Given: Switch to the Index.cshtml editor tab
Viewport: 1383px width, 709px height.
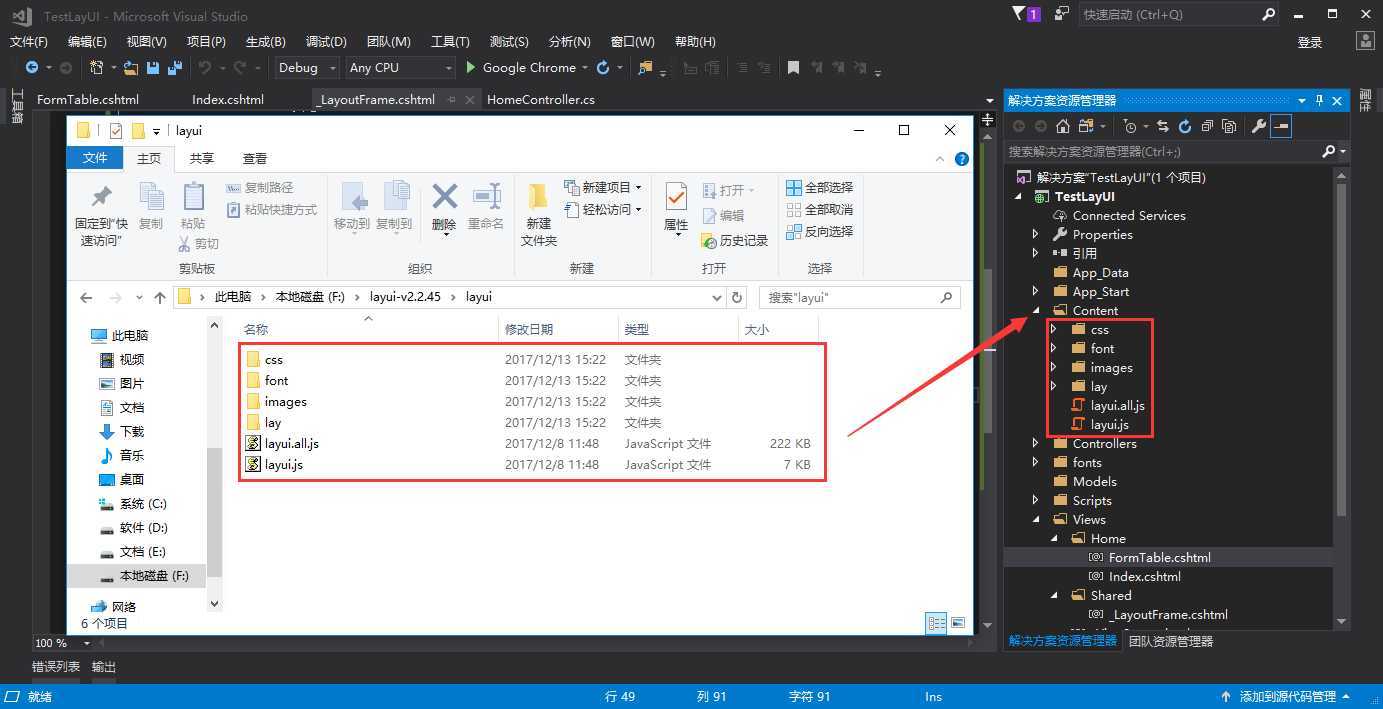Looking at the screenshot, I should tap(228, 100).
